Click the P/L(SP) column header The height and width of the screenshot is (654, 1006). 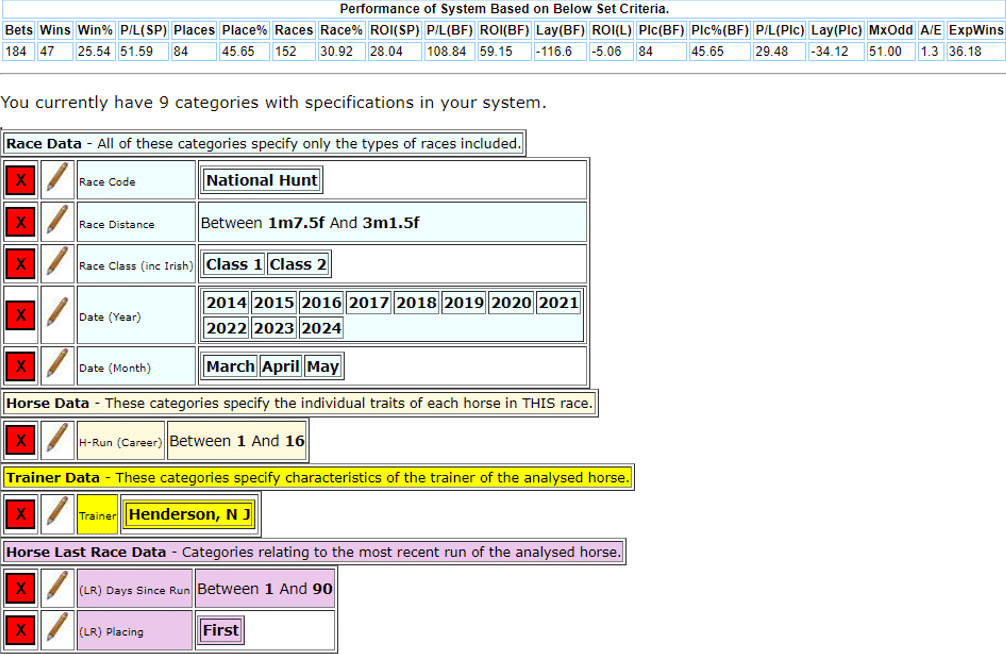tap(144, 30)
